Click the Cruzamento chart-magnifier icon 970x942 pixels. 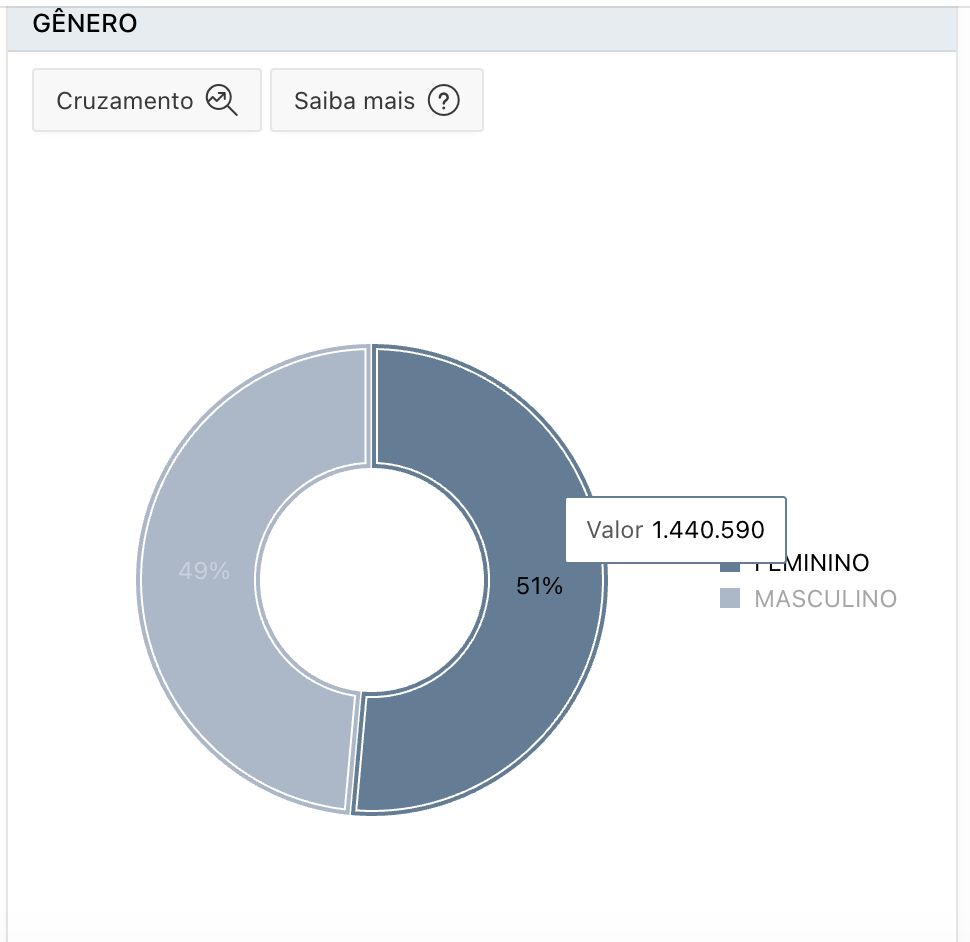pyautogui.click(x=221, y=100)
